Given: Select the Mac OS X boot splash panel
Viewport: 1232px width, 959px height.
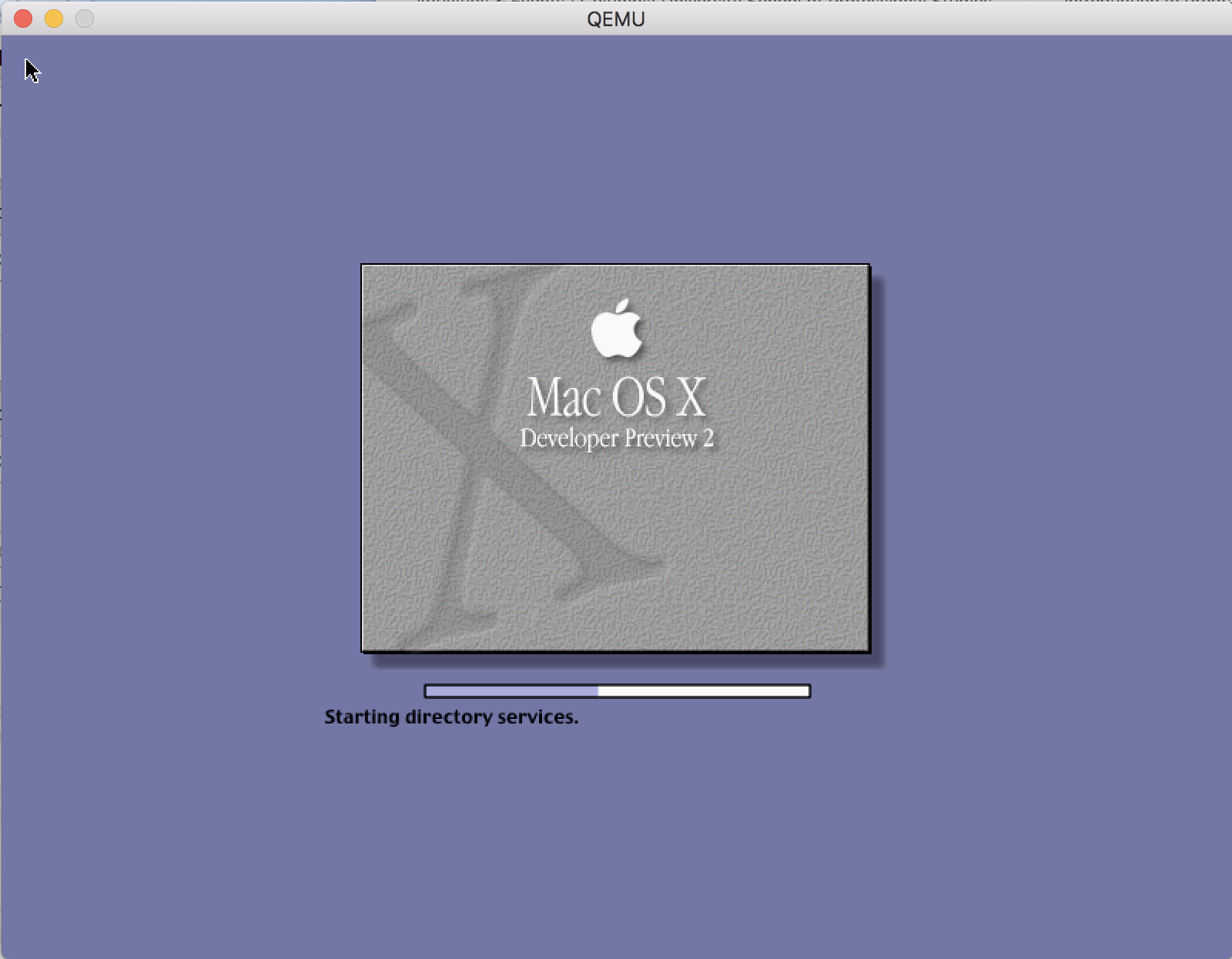Looking at the screenshot, I should (x=616, y=458).
